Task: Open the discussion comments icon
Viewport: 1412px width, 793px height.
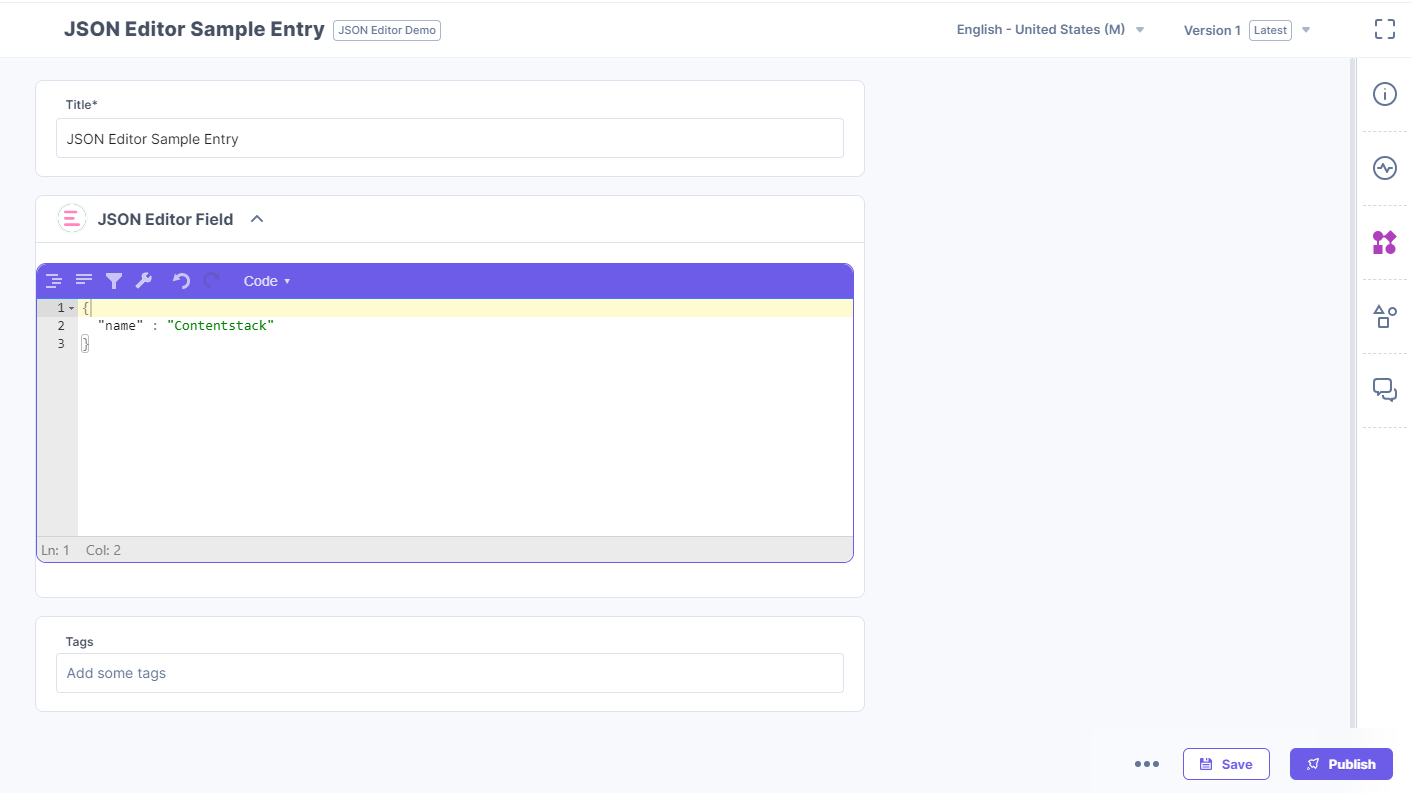Action: pos(1384,390)
